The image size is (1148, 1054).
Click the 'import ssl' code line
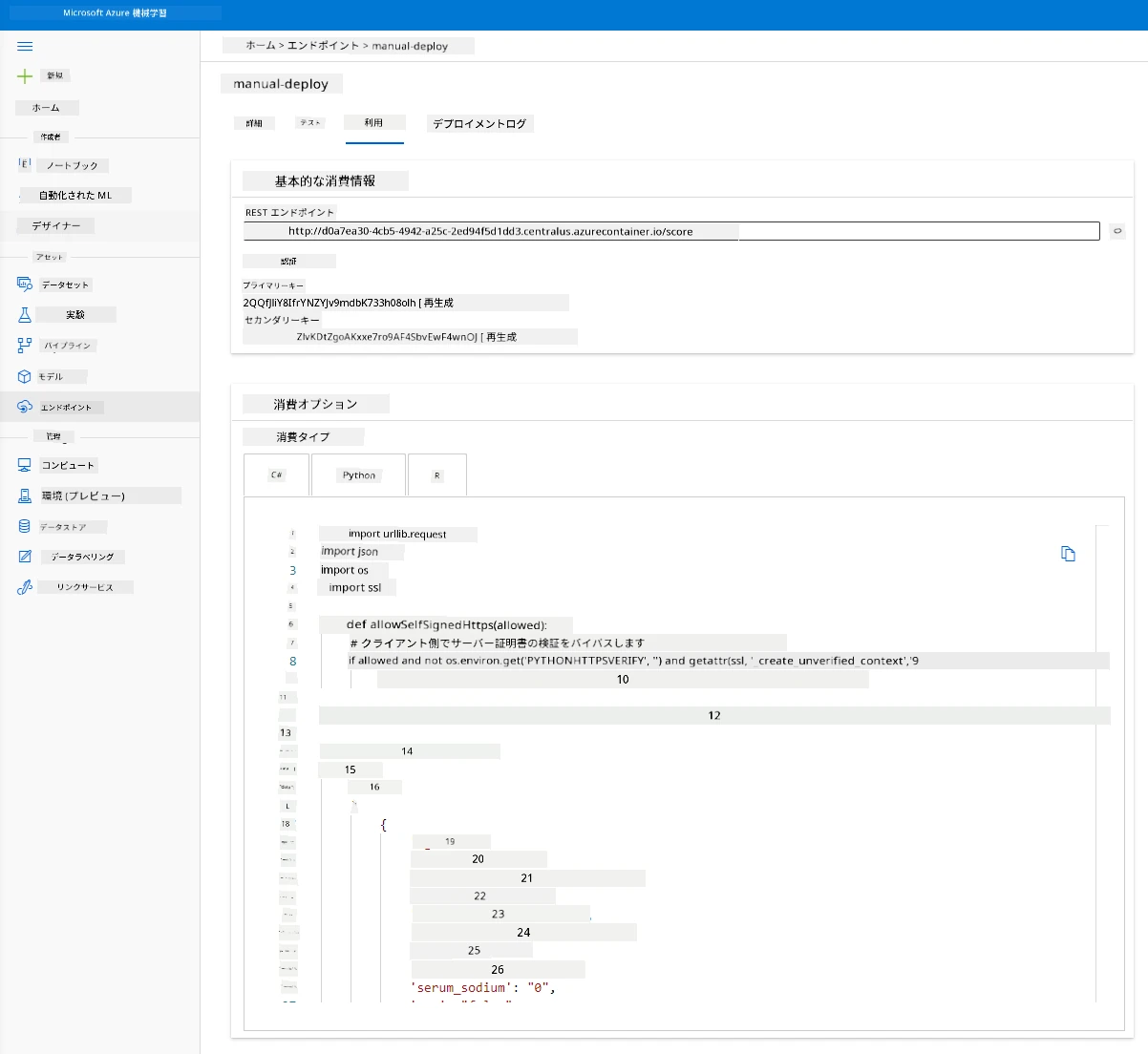click(355, 587)
